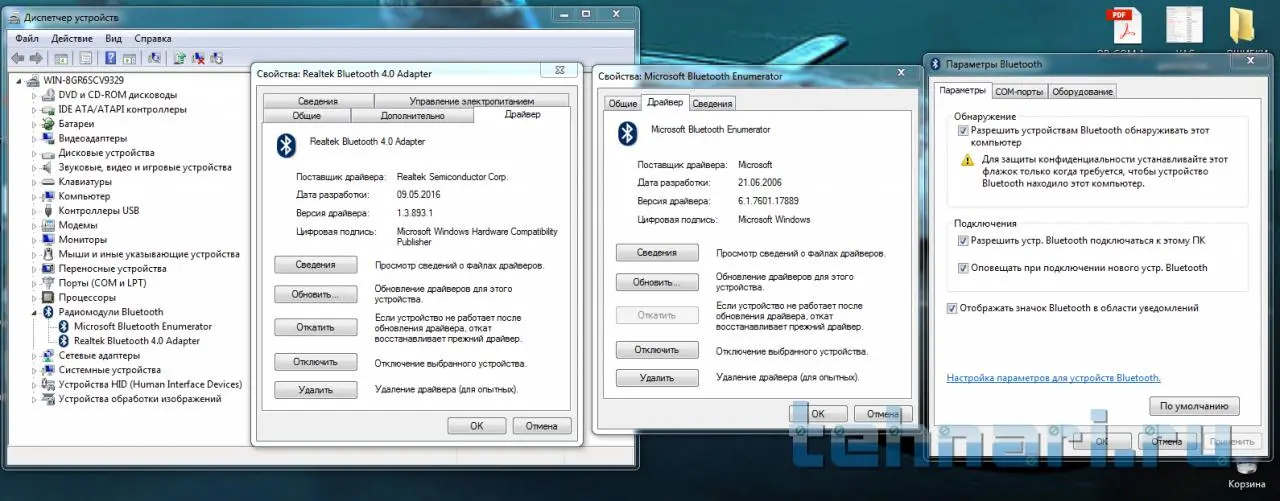Click Обновить... button in Realtek adapter dialog
Image resolution: width=1280 pixels, height=501 pixels.
316,295
